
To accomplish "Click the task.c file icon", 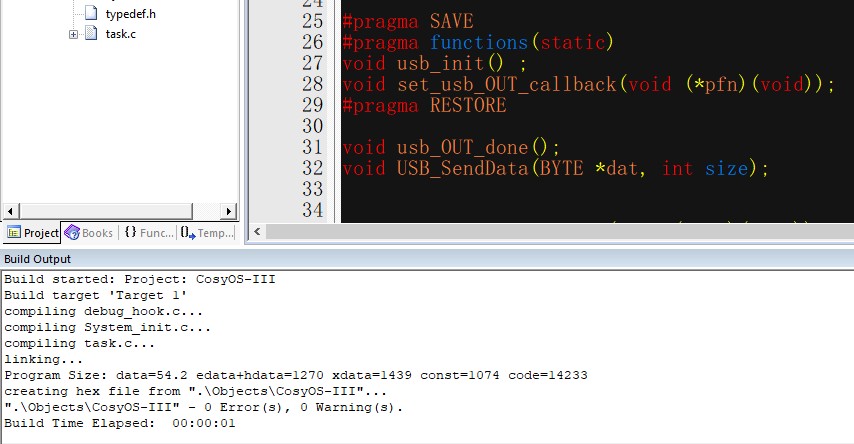I will [92, 33].
